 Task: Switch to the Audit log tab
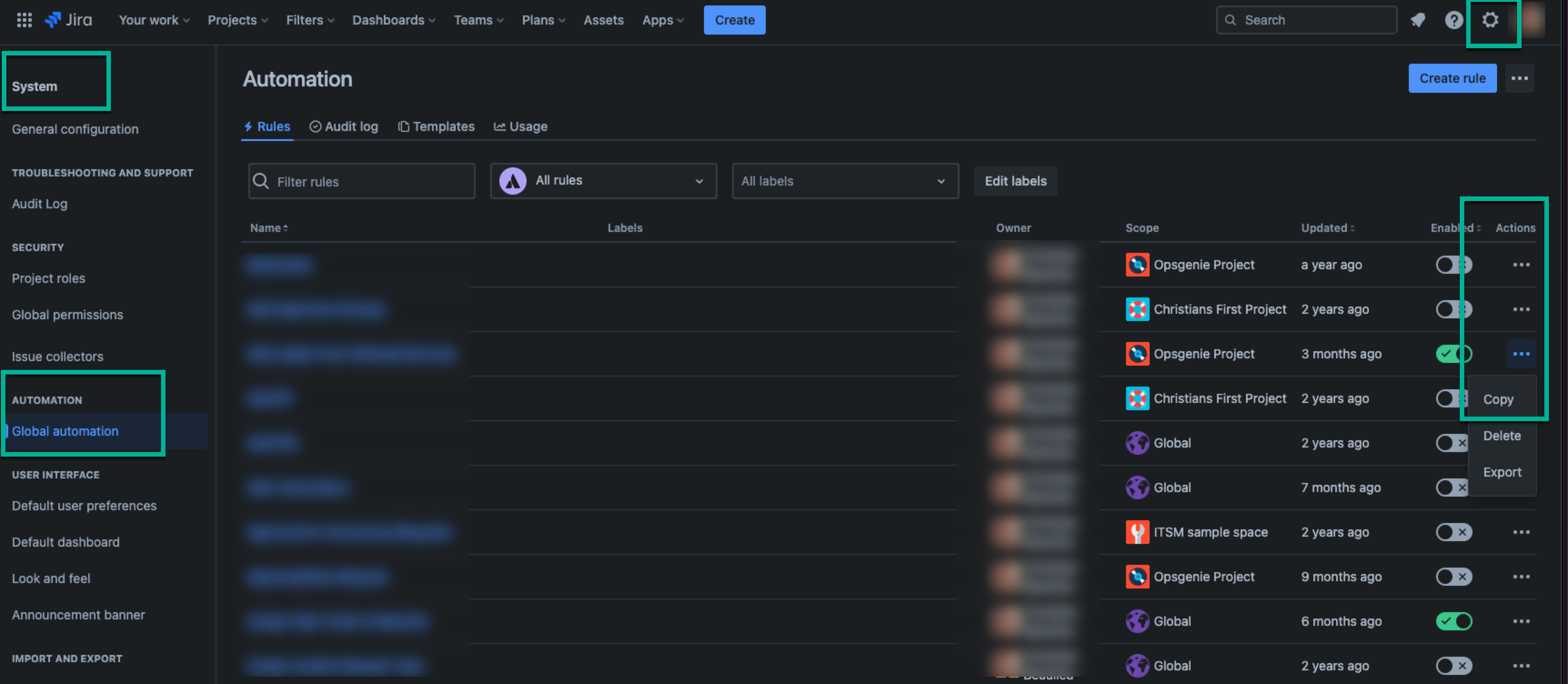(x=344, y=126)
